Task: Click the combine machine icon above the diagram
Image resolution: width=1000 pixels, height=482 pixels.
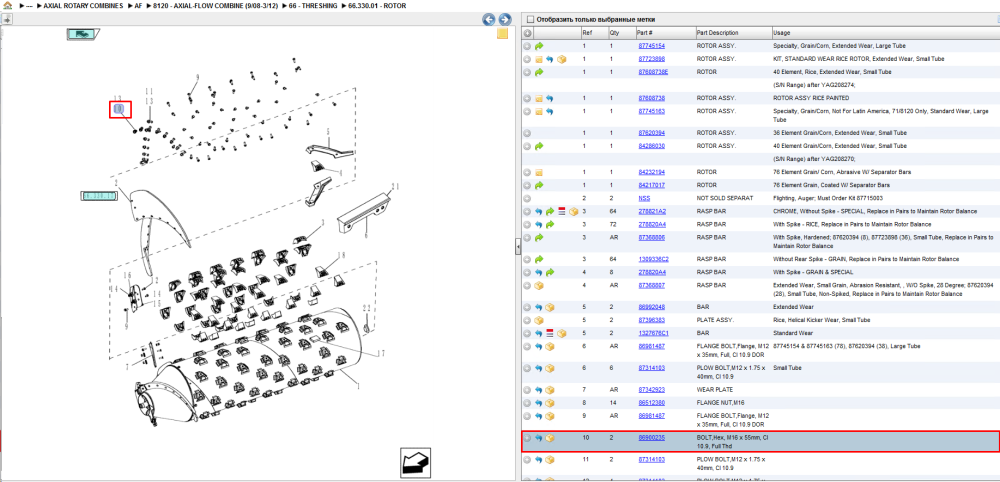Action: [x=82, y=34]
